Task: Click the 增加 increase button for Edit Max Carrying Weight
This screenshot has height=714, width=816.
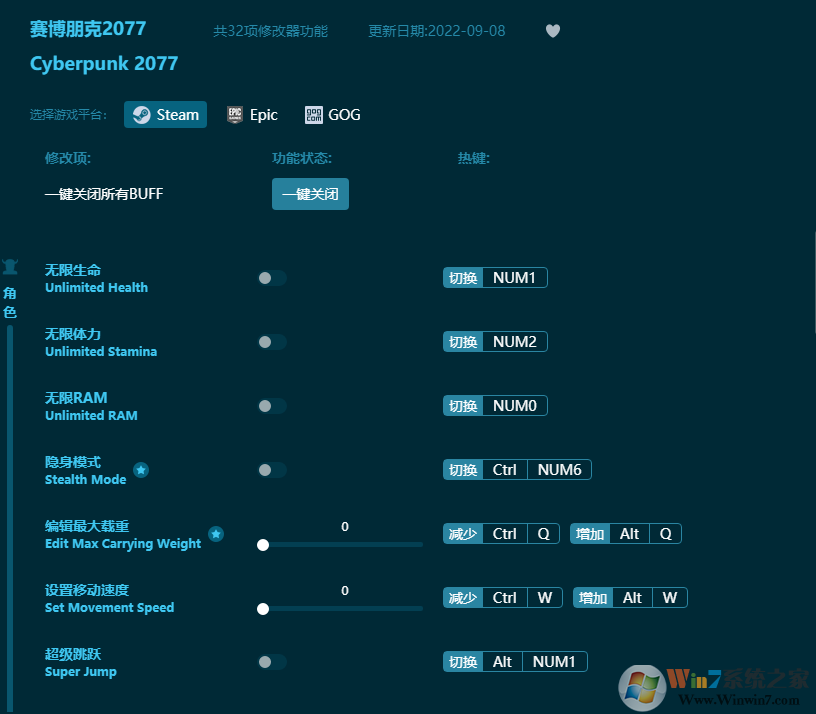Action: click(590, 533)
